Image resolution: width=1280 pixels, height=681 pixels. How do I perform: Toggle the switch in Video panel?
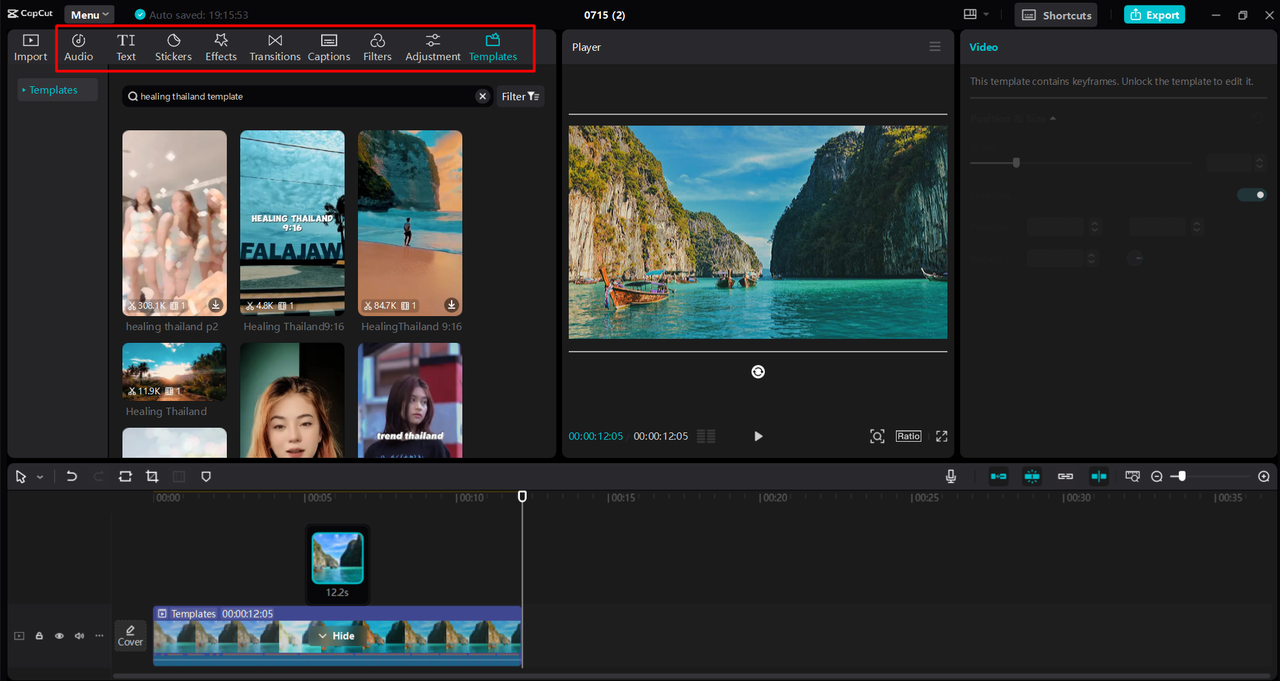click(x=1251, y=195)
